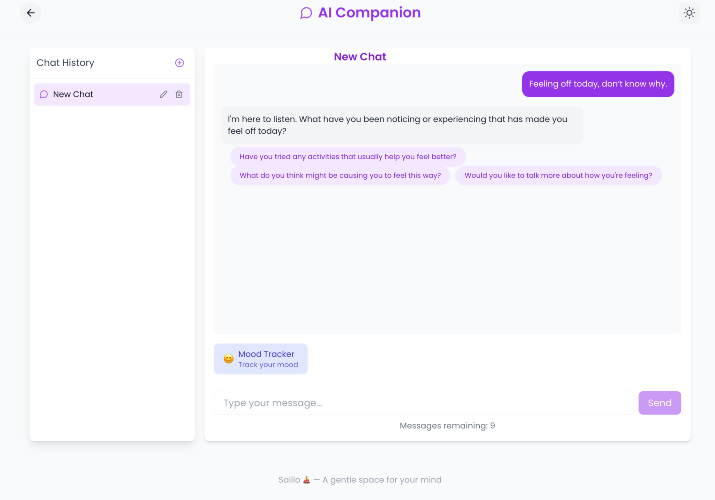
Task: Open the Mood Tracker card
Action: point(260,359)
